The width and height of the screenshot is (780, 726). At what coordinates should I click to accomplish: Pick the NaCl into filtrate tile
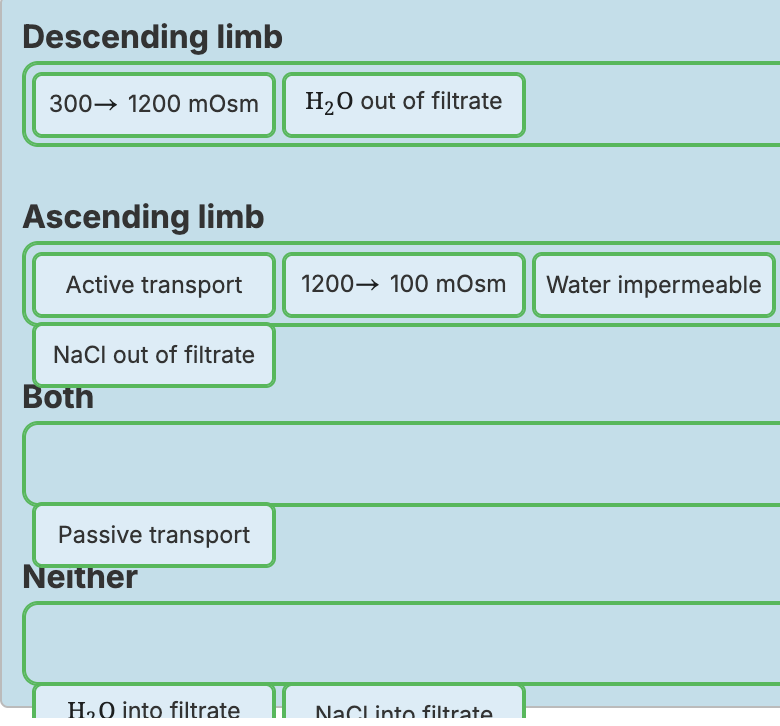(403, 710)
